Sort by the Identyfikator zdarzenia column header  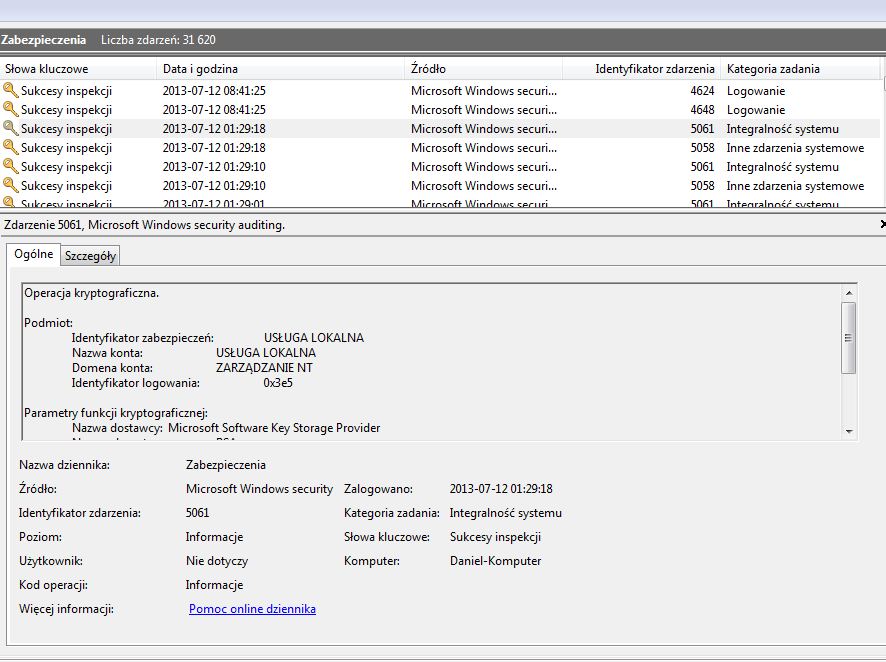click(641, 69)
